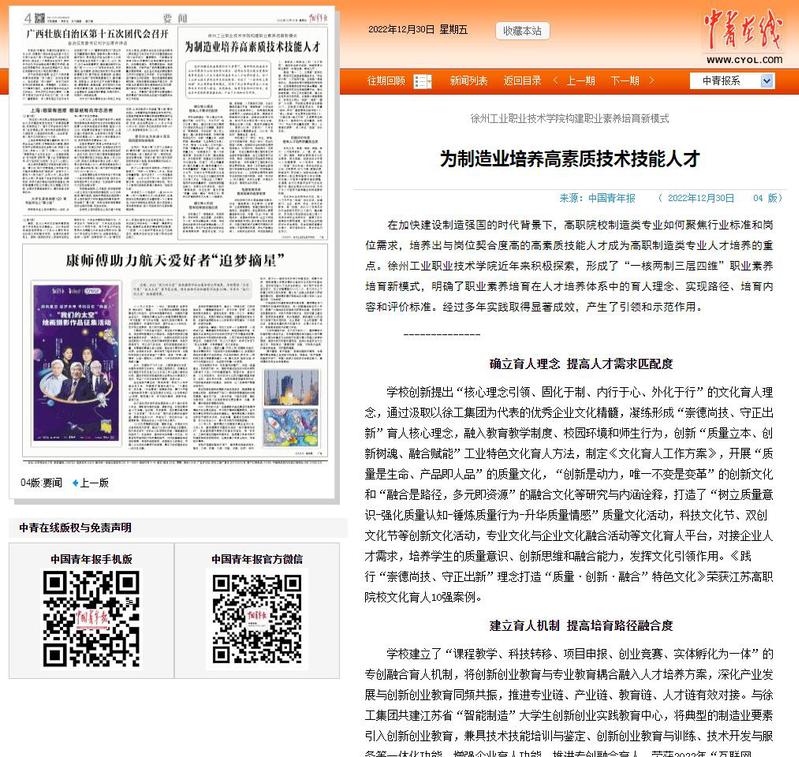Image resolution: width=799 pixels, height=757 pixels.
Task: Go to next issue 下一期
Action: pyautogui.click(x=624, y=81)
